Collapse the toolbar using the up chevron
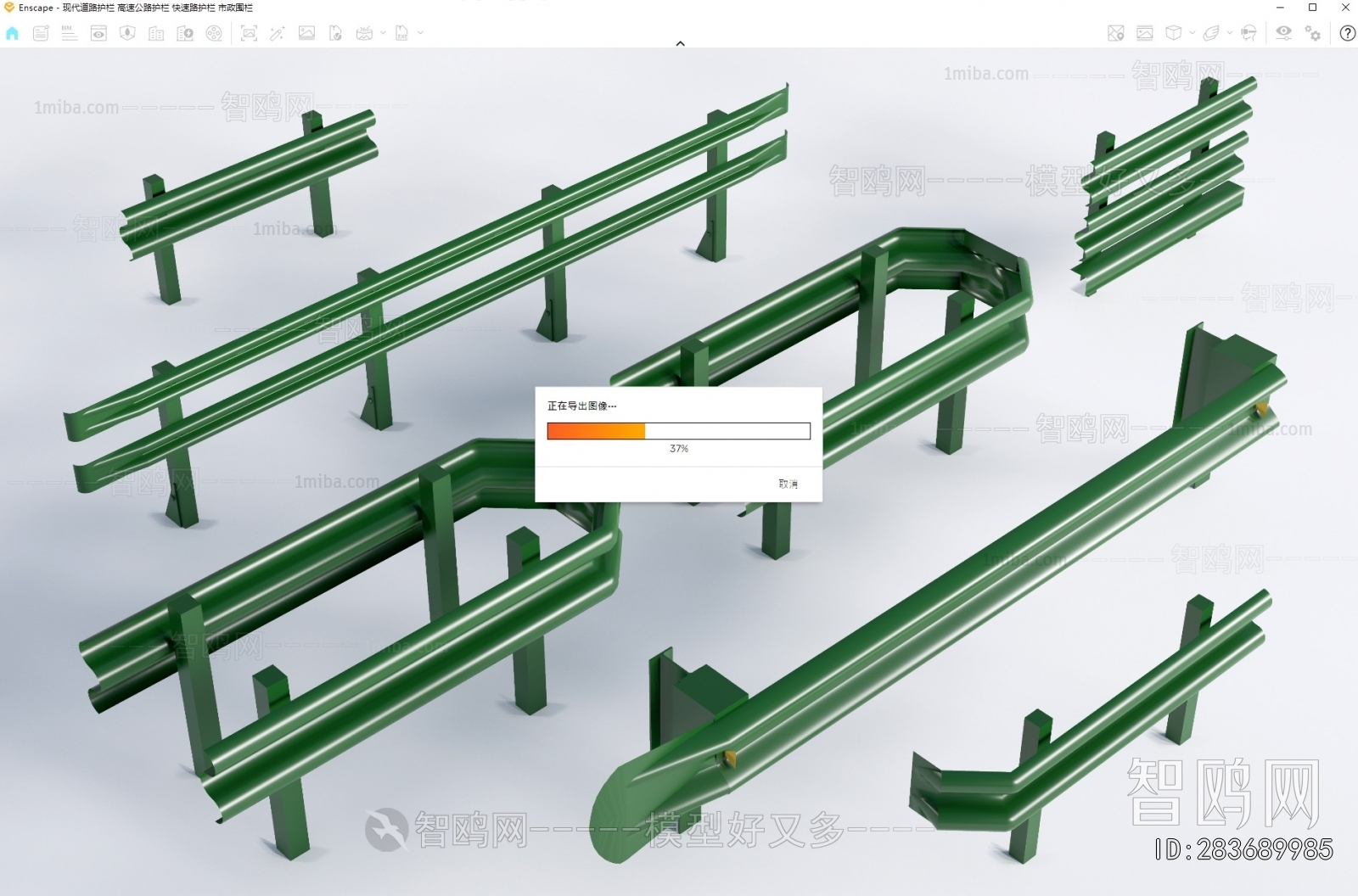Viewport: 1358px width, 896px height. pyautogui.click(x=680, y=43)
